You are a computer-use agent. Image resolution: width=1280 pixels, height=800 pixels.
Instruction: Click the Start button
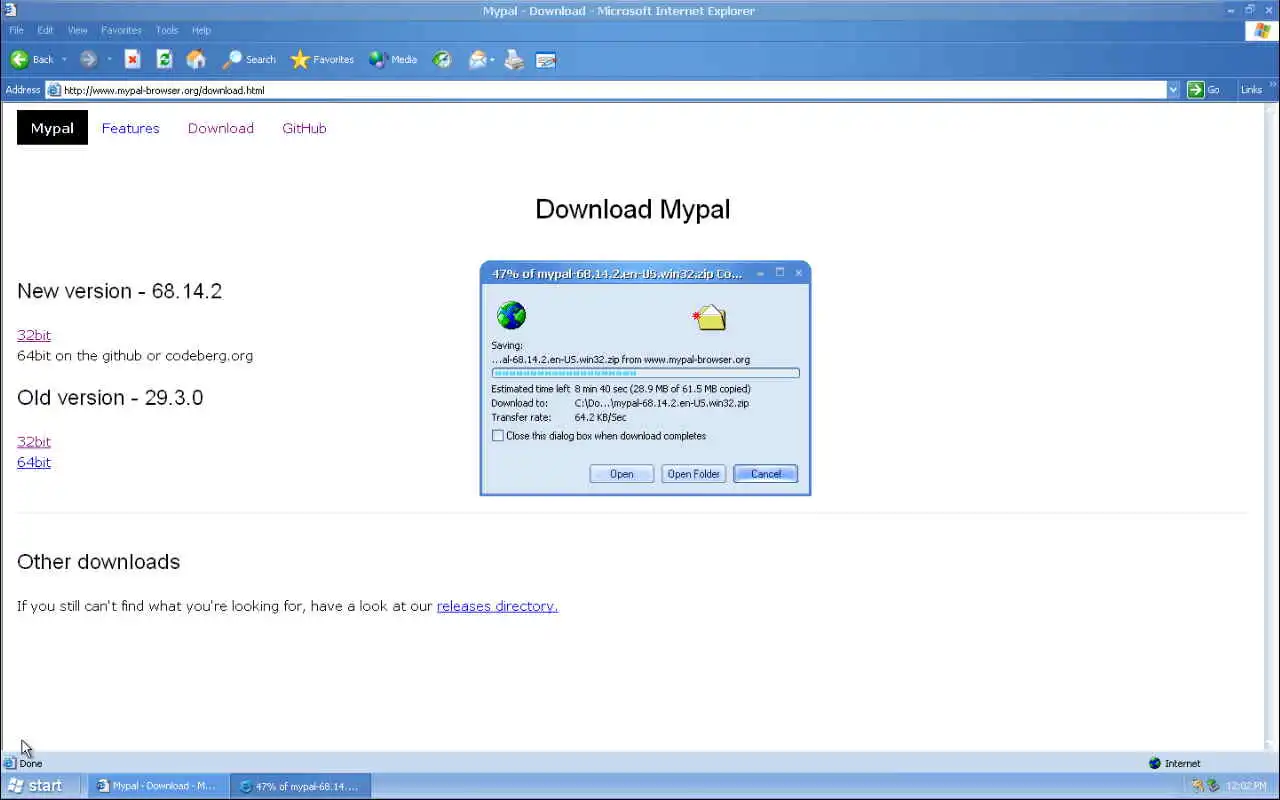click(36, 786)
